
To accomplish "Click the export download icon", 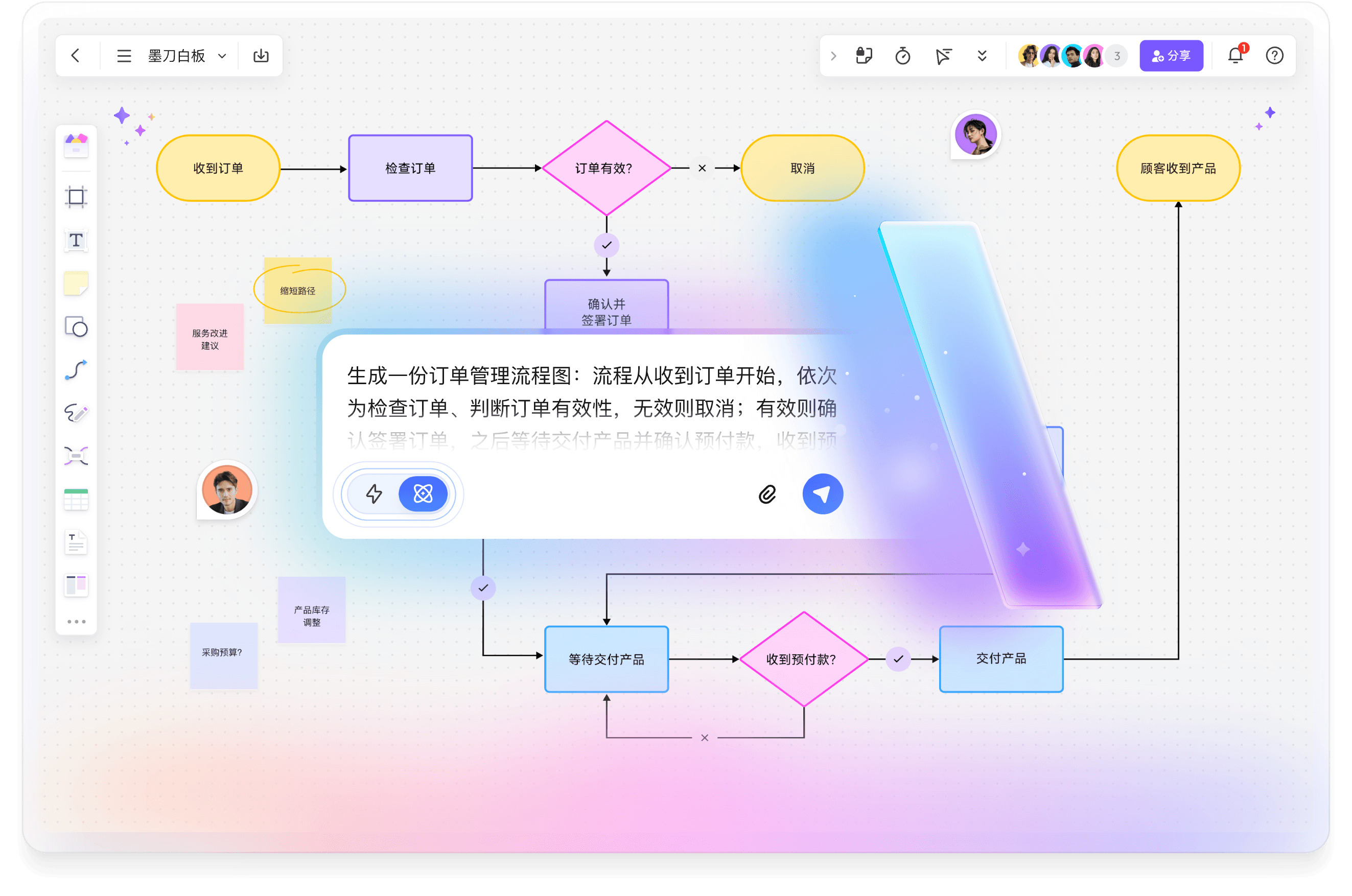I will (261, 56).
